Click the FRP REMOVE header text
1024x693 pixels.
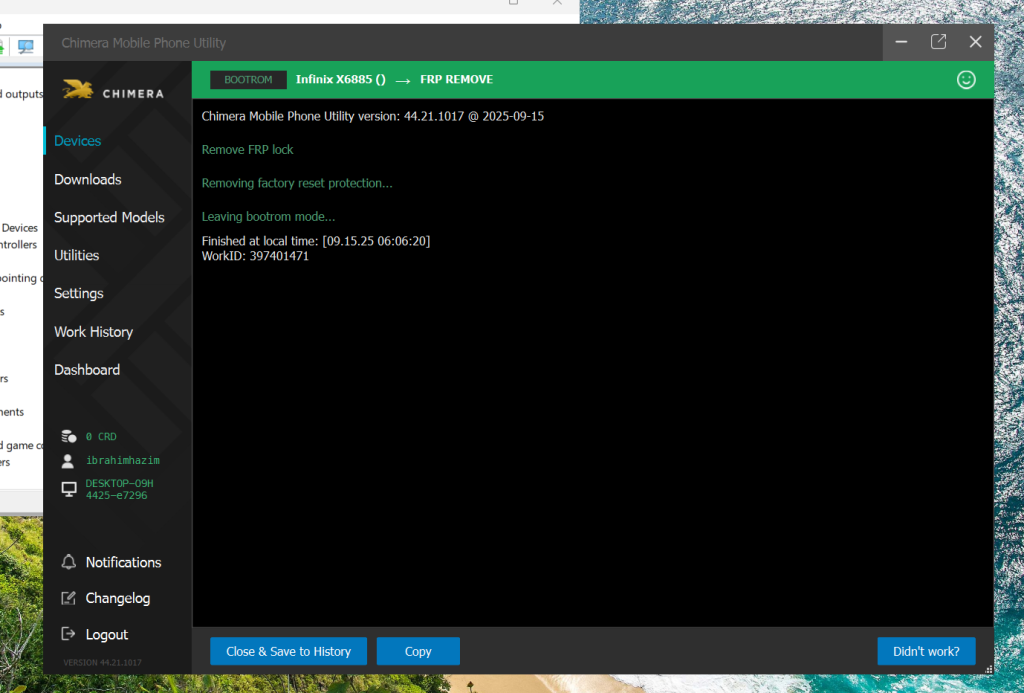coord(456,80)
